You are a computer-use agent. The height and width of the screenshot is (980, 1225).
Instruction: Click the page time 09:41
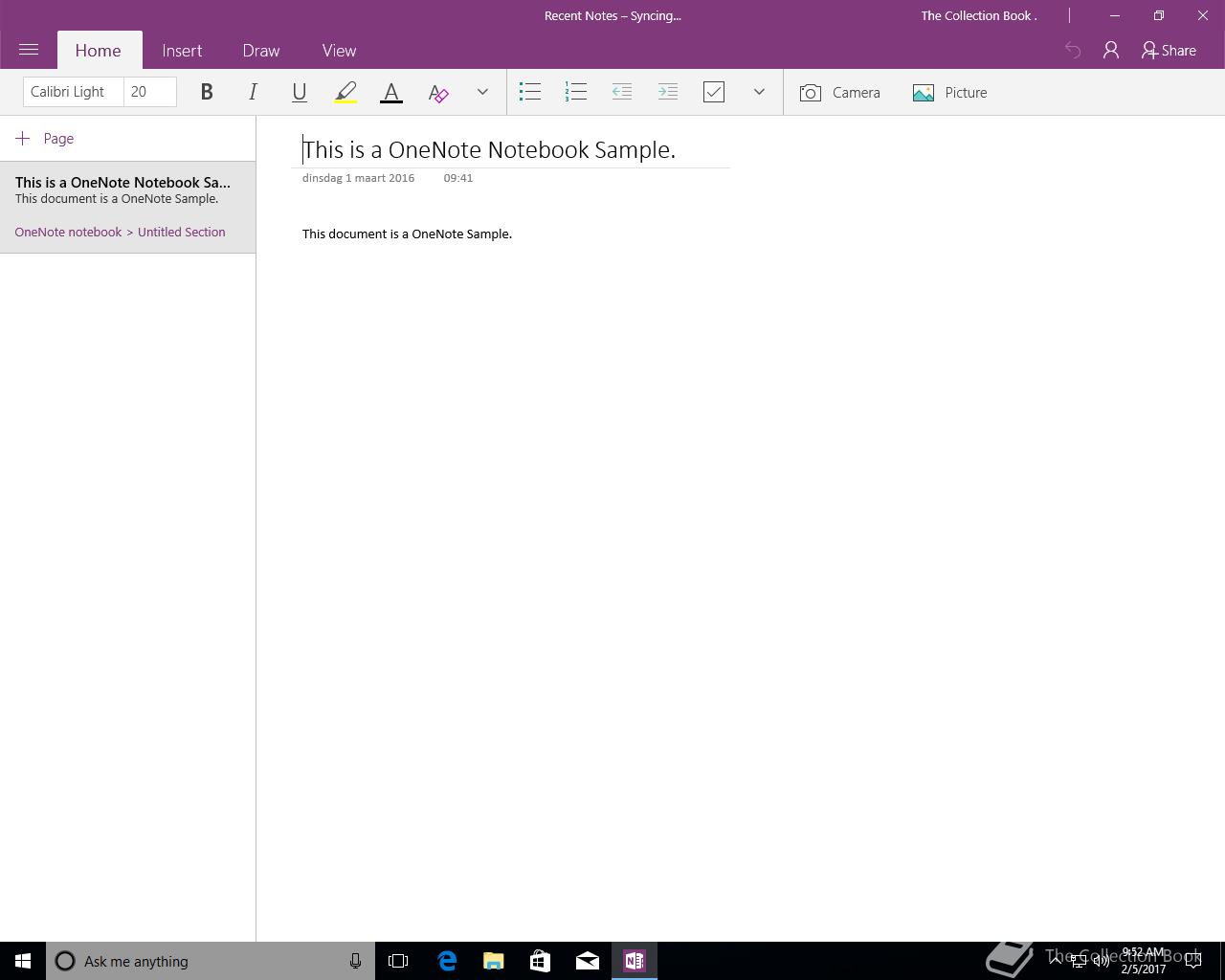458,178
